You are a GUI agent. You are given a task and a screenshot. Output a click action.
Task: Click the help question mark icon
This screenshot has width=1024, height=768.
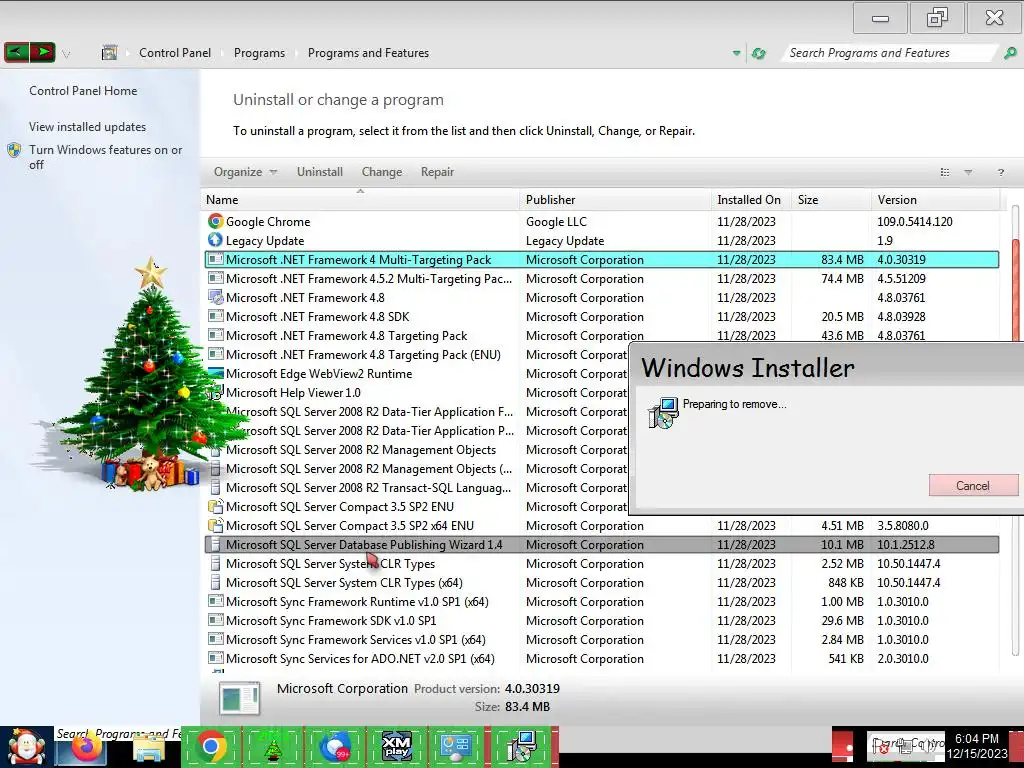(1000, 172)
